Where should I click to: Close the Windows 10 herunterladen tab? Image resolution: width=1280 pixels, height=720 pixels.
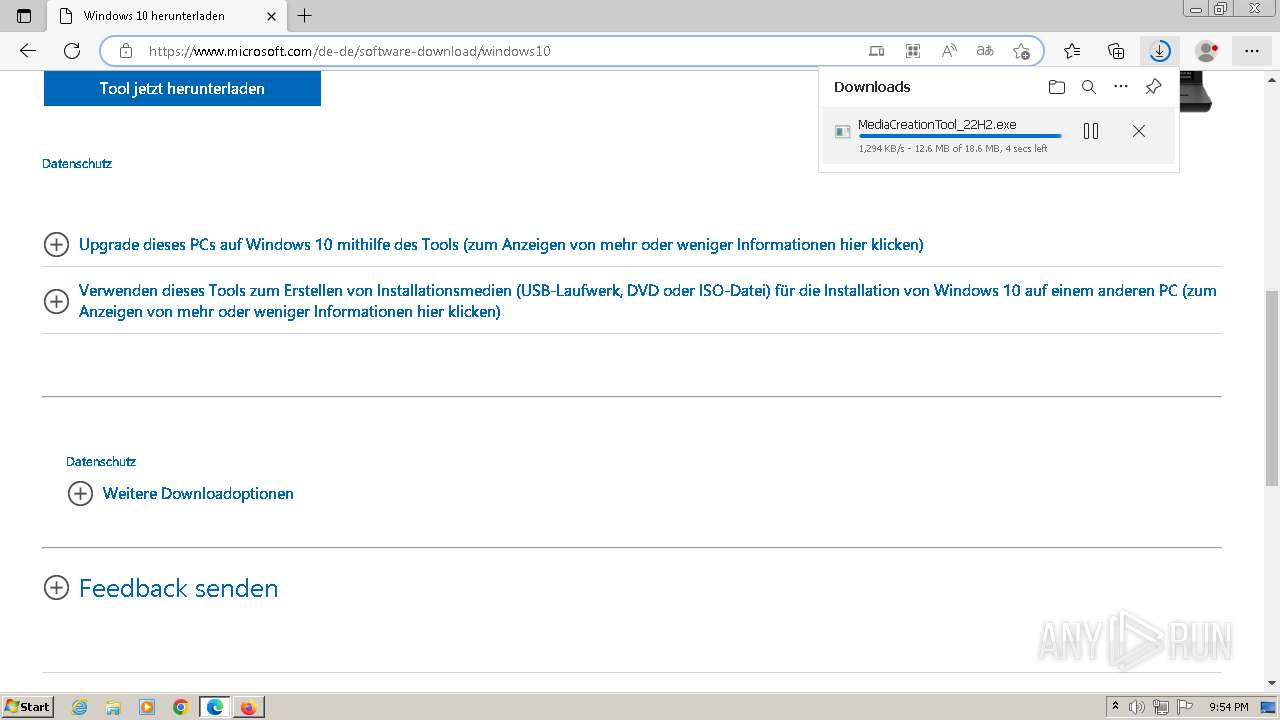click(x=271, y=16)
